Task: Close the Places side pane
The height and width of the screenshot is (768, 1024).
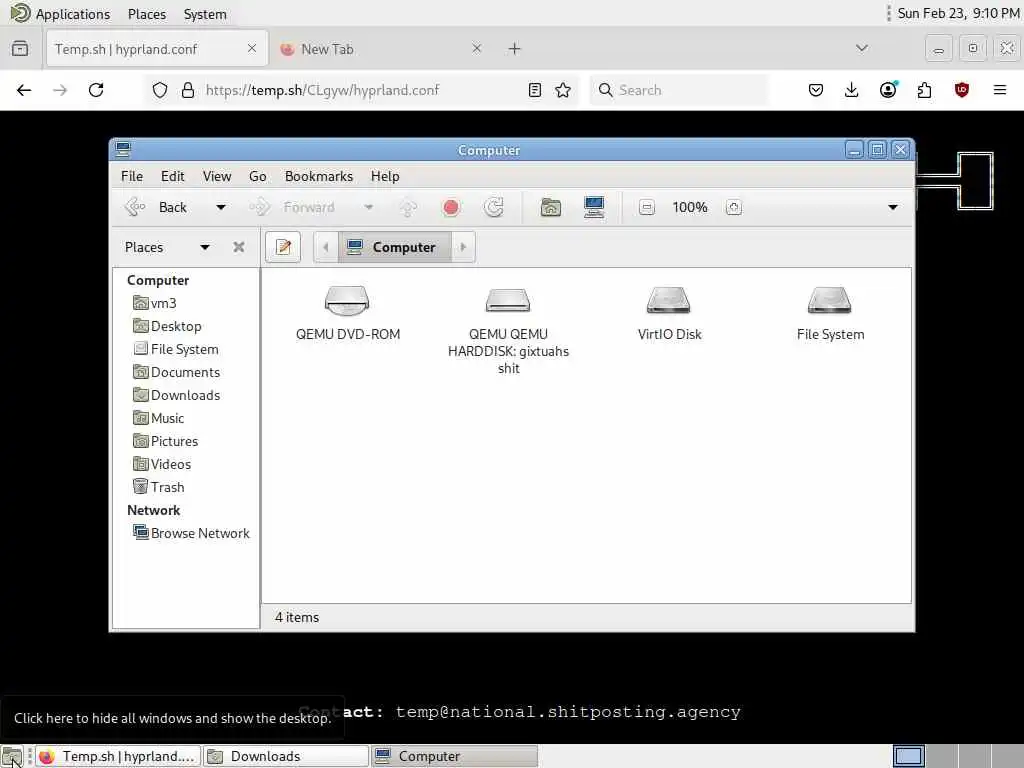Action: [x=238, y=247]
